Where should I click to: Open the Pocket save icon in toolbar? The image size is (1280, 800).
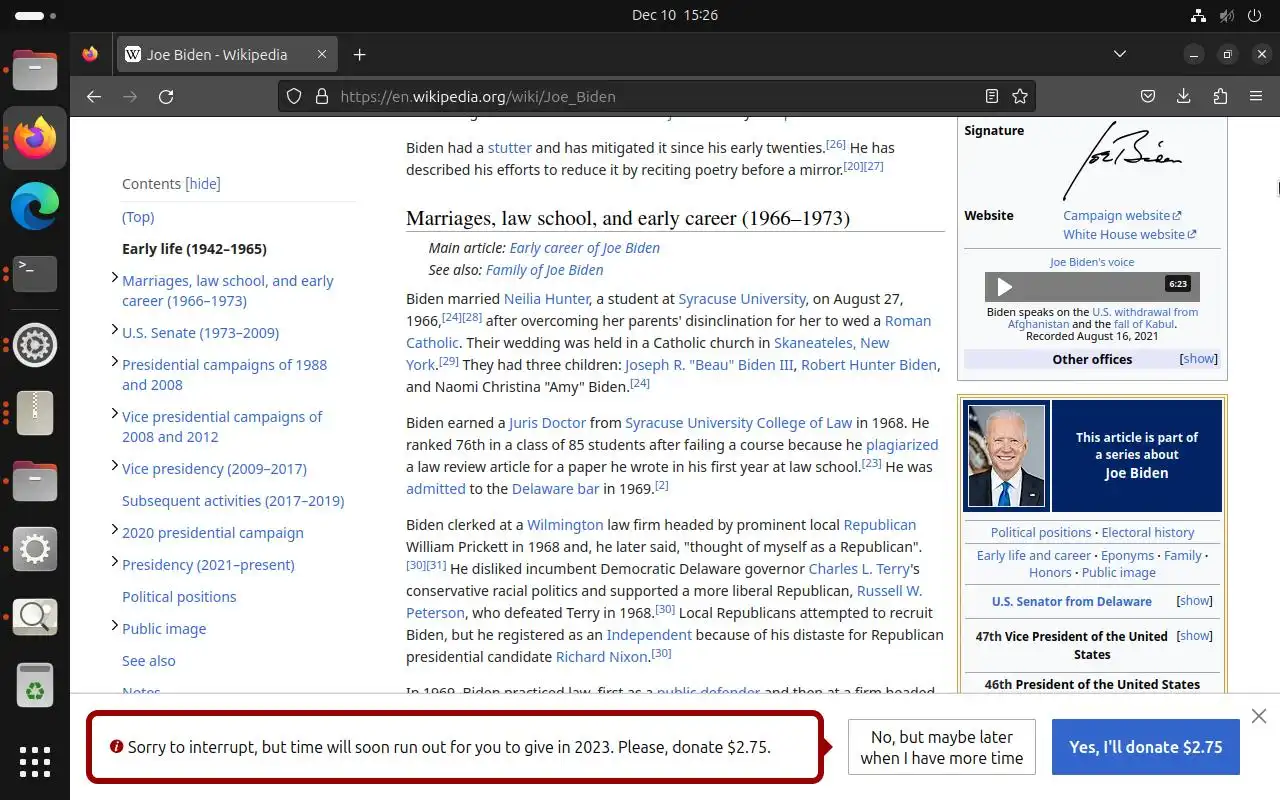pyautogui.click(x=1148, y=97)
